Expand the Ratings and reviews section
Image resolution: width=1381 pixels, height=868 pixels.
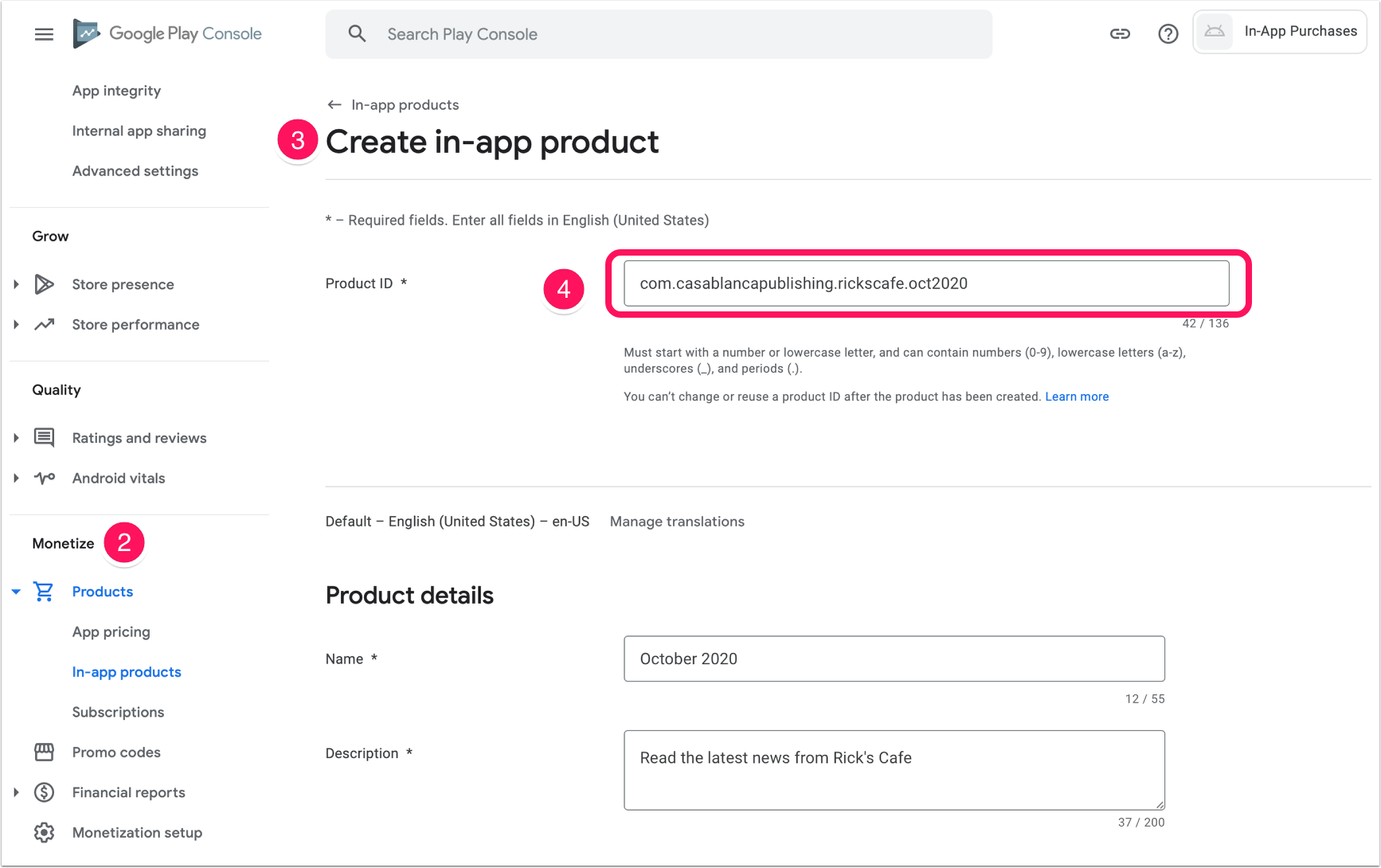tap(16, 438)
